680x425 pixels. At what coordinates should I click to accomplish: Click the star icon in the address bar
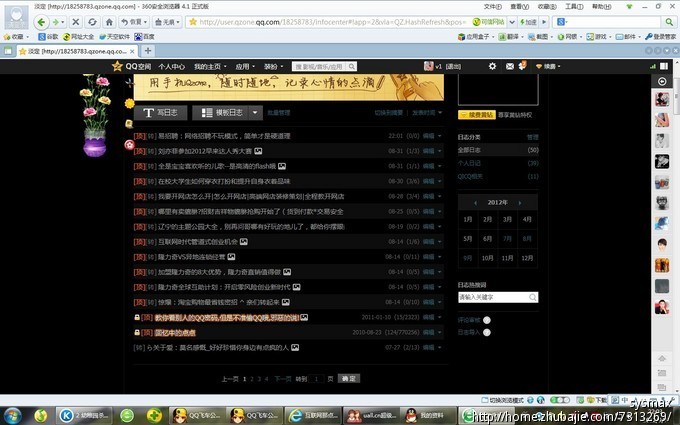coord(193,22)
